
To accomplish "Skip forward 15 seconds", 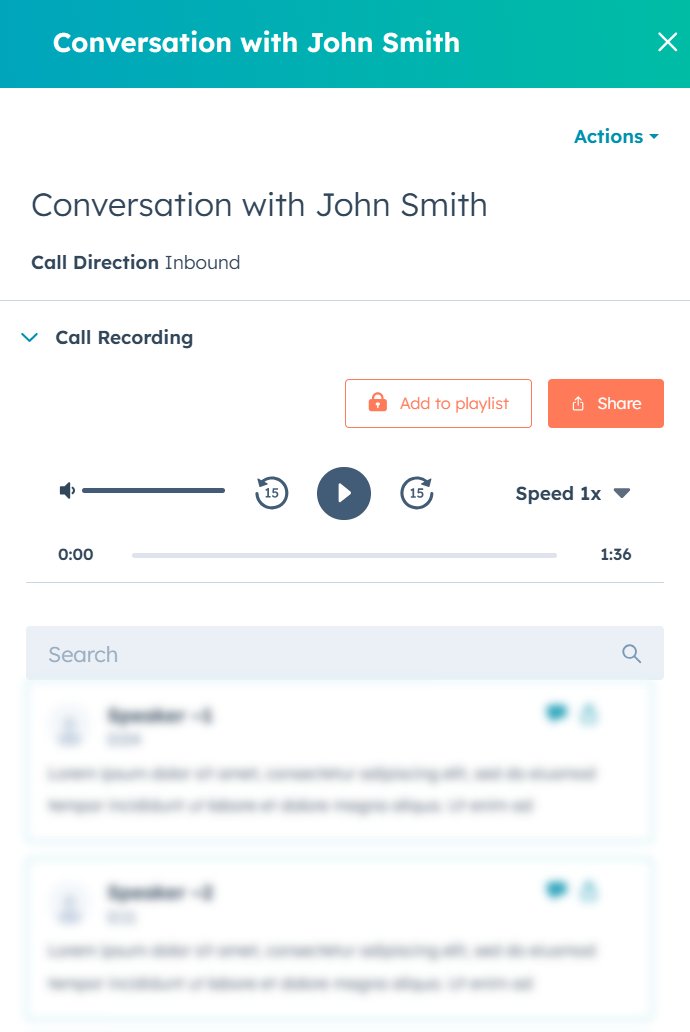I will [x=417, y=493].
